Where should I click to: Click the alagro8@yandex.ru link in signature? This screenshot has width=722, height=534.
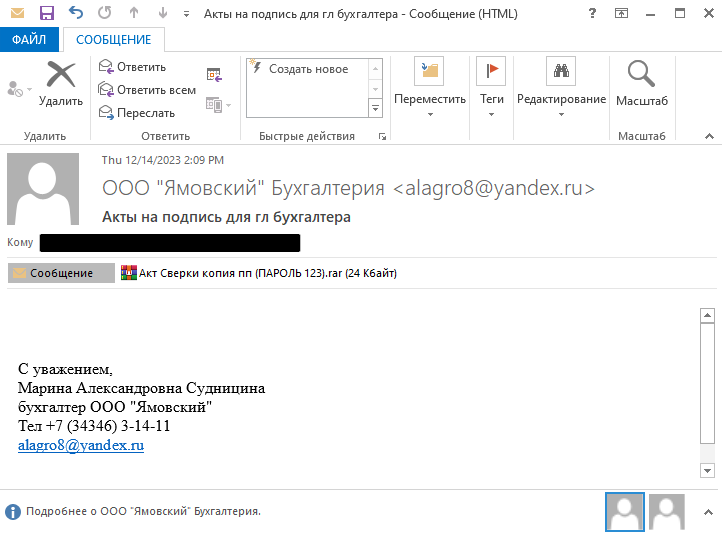click(x=81, y=445)
